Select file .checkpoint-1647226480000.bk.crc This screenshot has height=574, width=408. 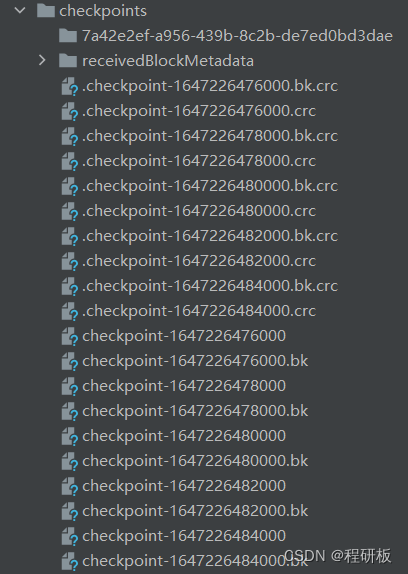(x=210, y=186)
